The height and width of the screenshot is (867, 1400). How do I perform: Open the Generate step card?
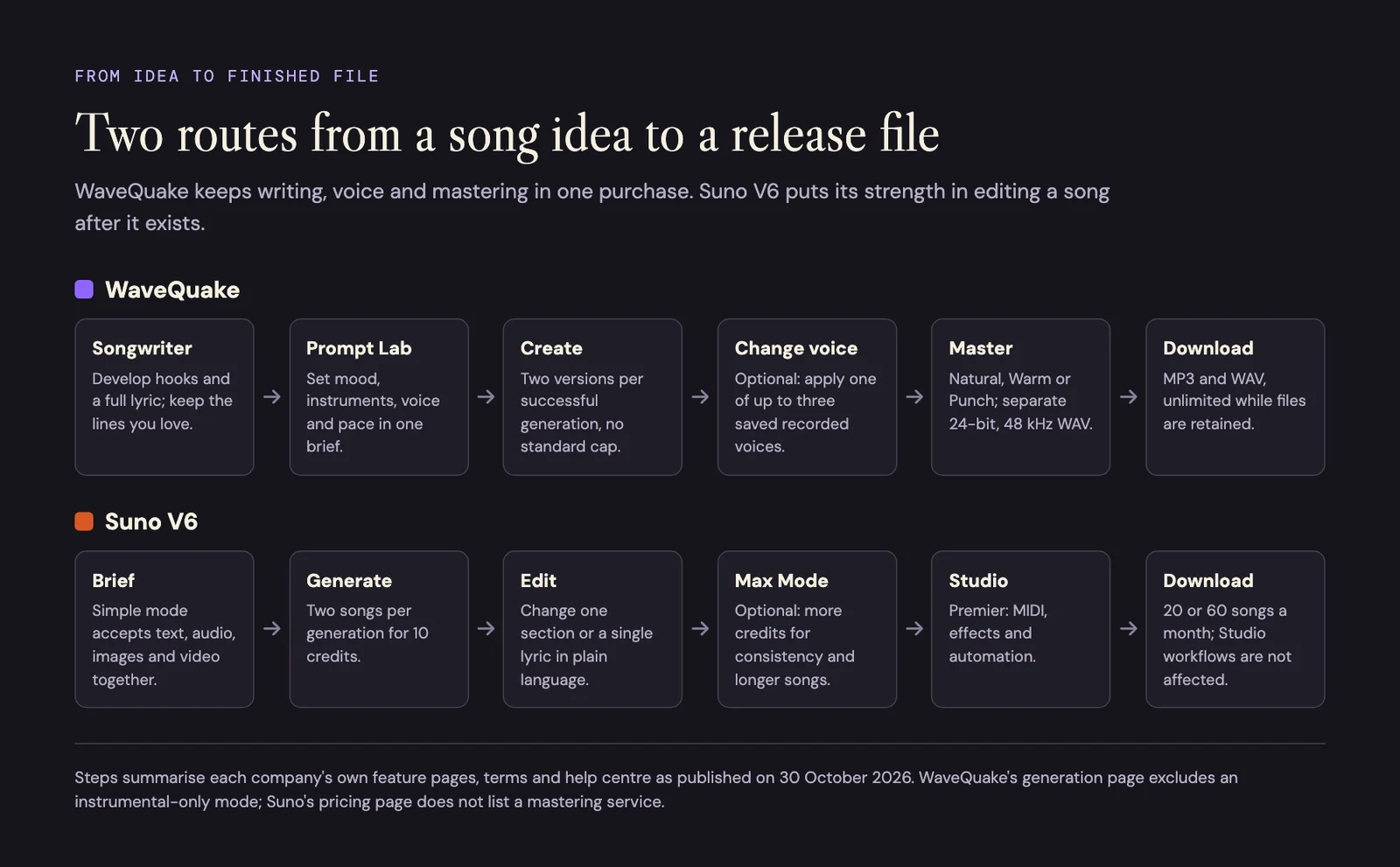tap(379, 629)
